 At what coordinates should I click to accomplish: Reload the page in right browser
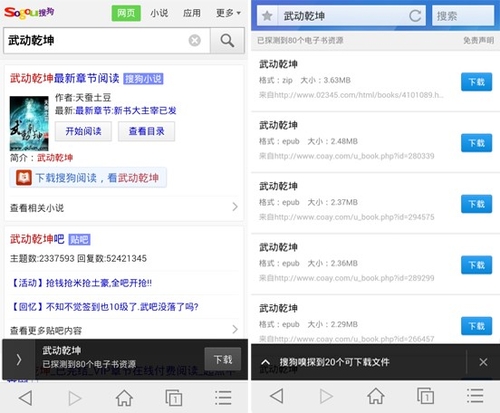(415, 16)
